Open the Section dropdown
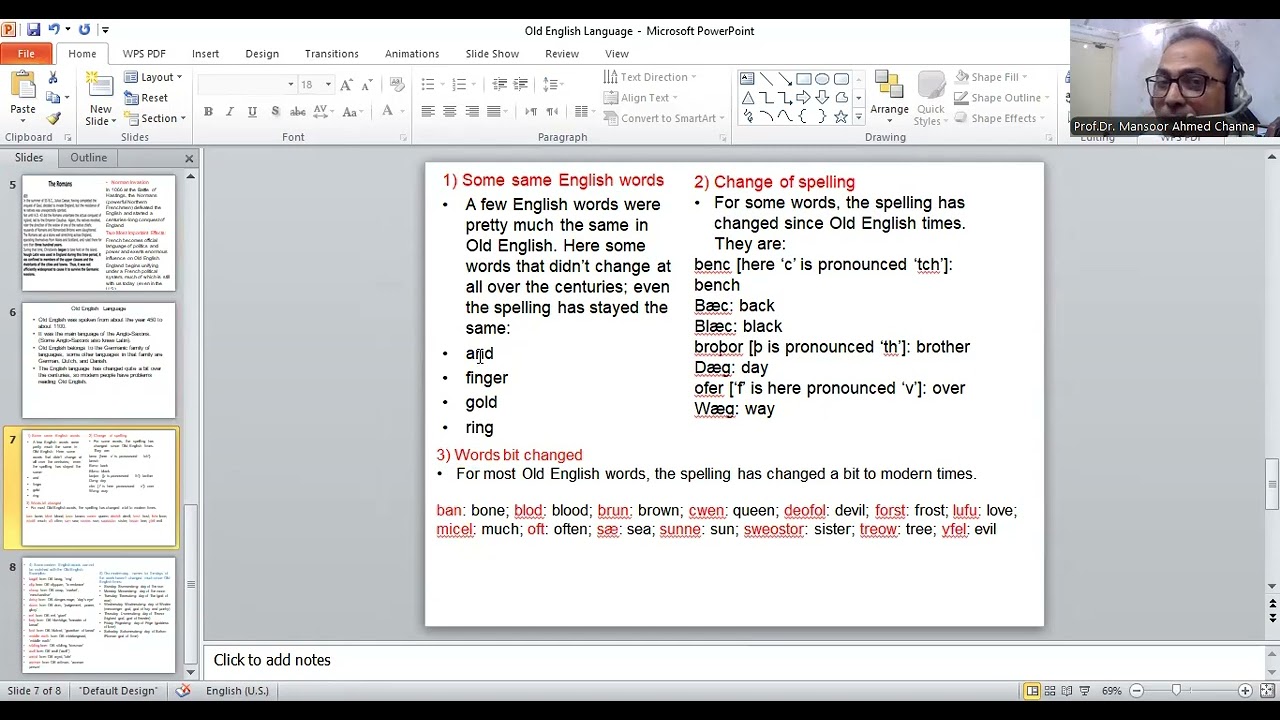 tap(155, 118)
